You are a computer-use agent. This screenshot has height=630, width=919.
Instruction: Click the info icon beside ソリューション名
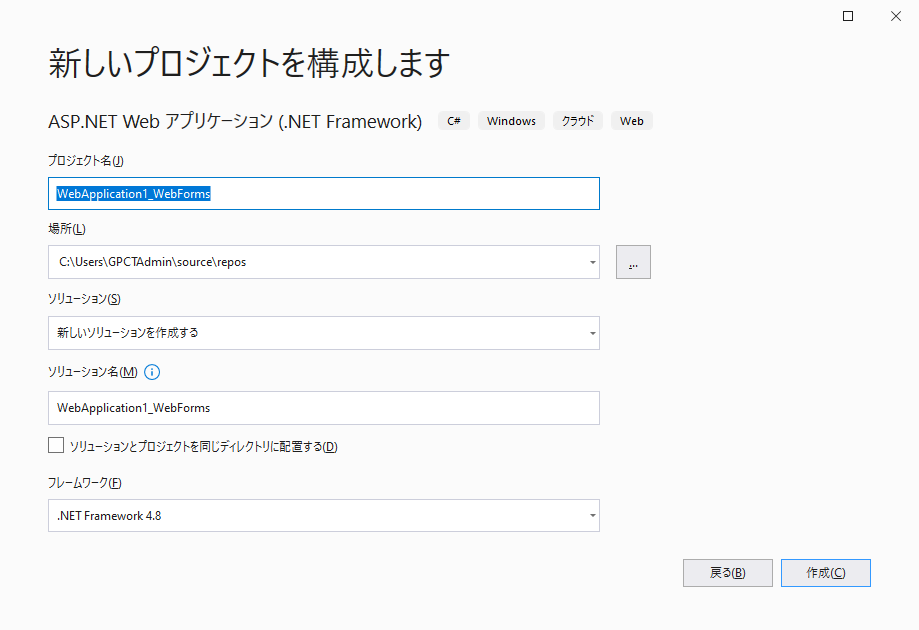[152, 372]
